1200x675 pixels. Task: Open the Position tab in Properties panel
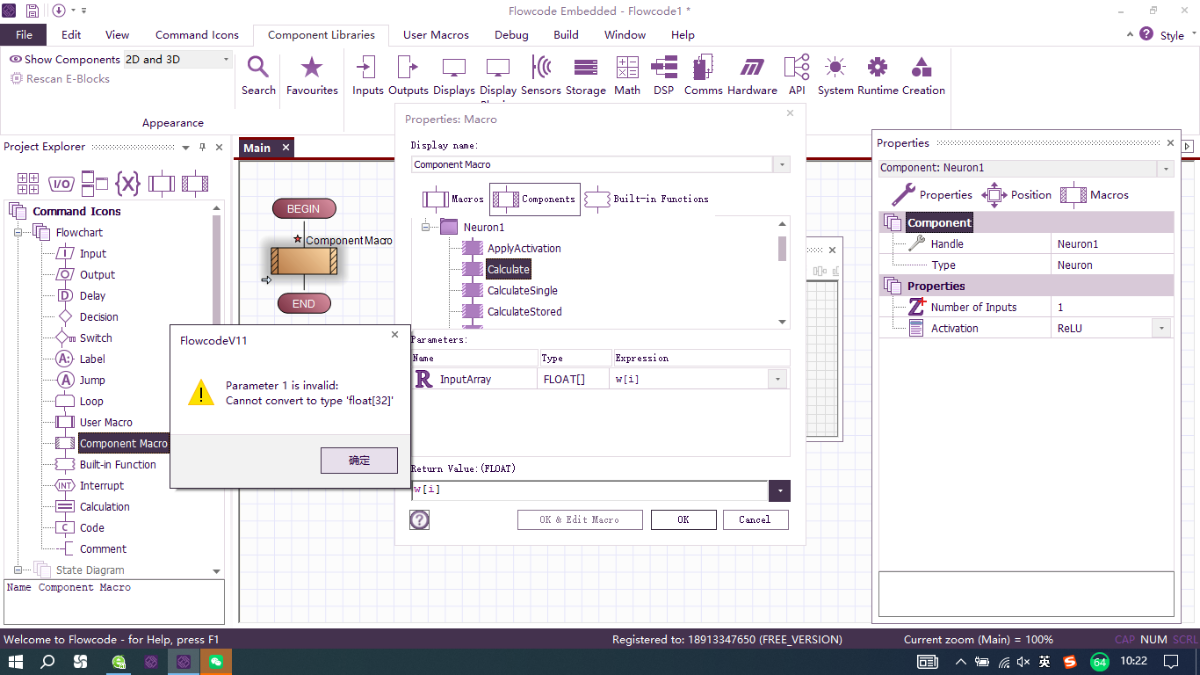point(1018,195)
